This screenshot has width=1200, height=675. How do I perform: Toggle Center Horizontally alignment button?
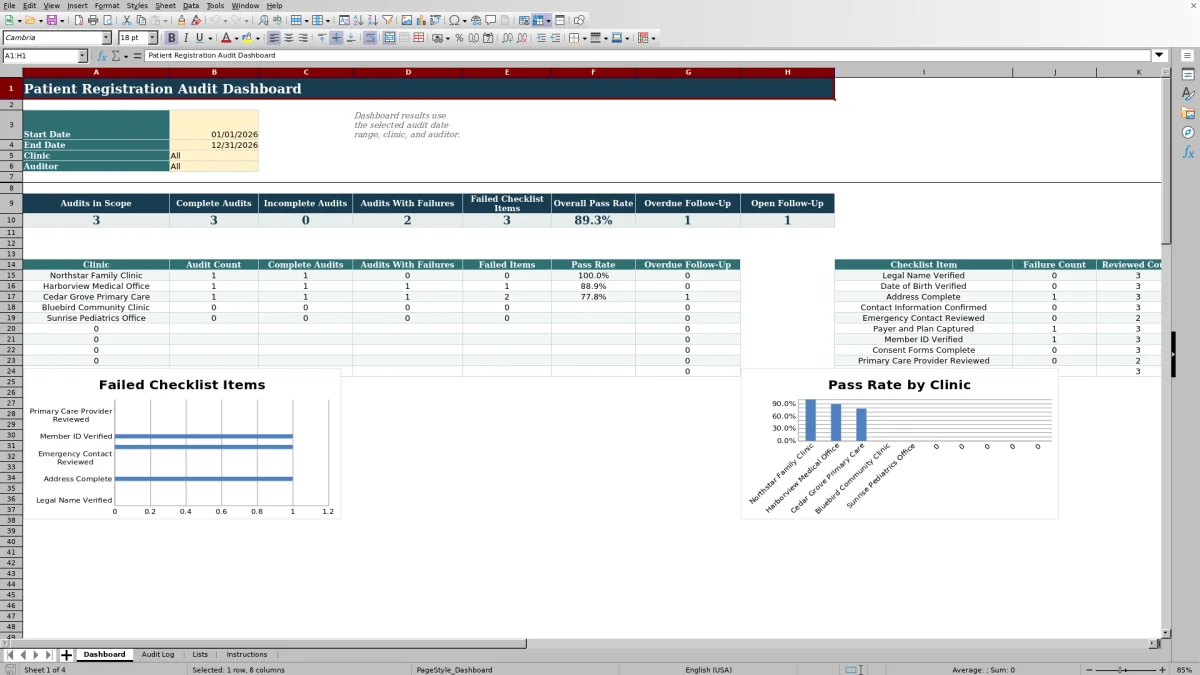tap(288, 38)
